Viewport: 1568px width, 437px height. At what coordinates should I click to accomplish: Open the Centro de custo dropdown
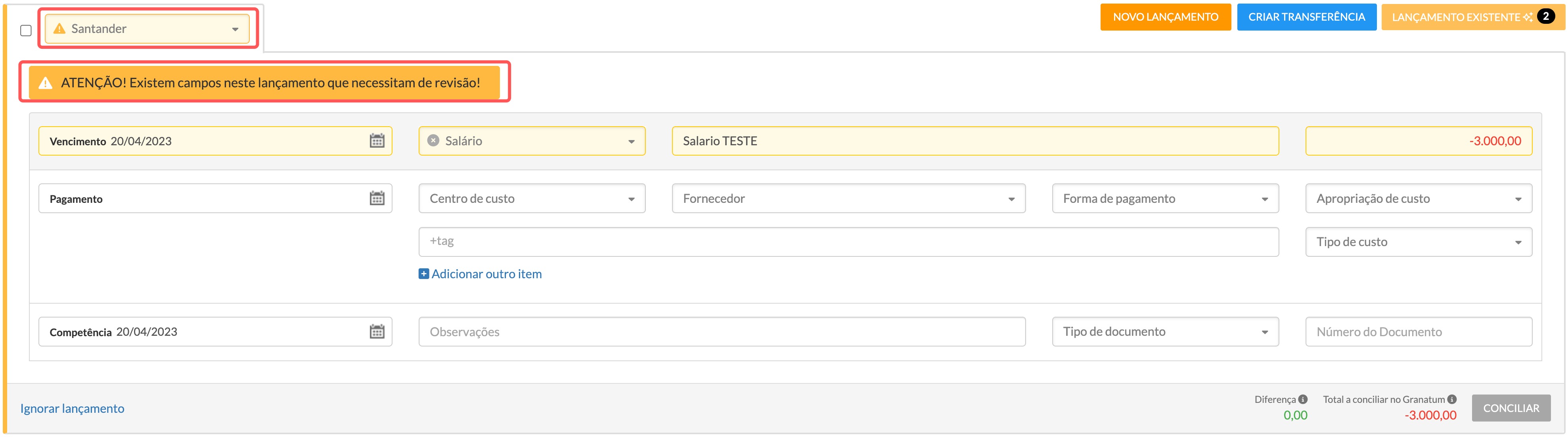pos(531,198)
